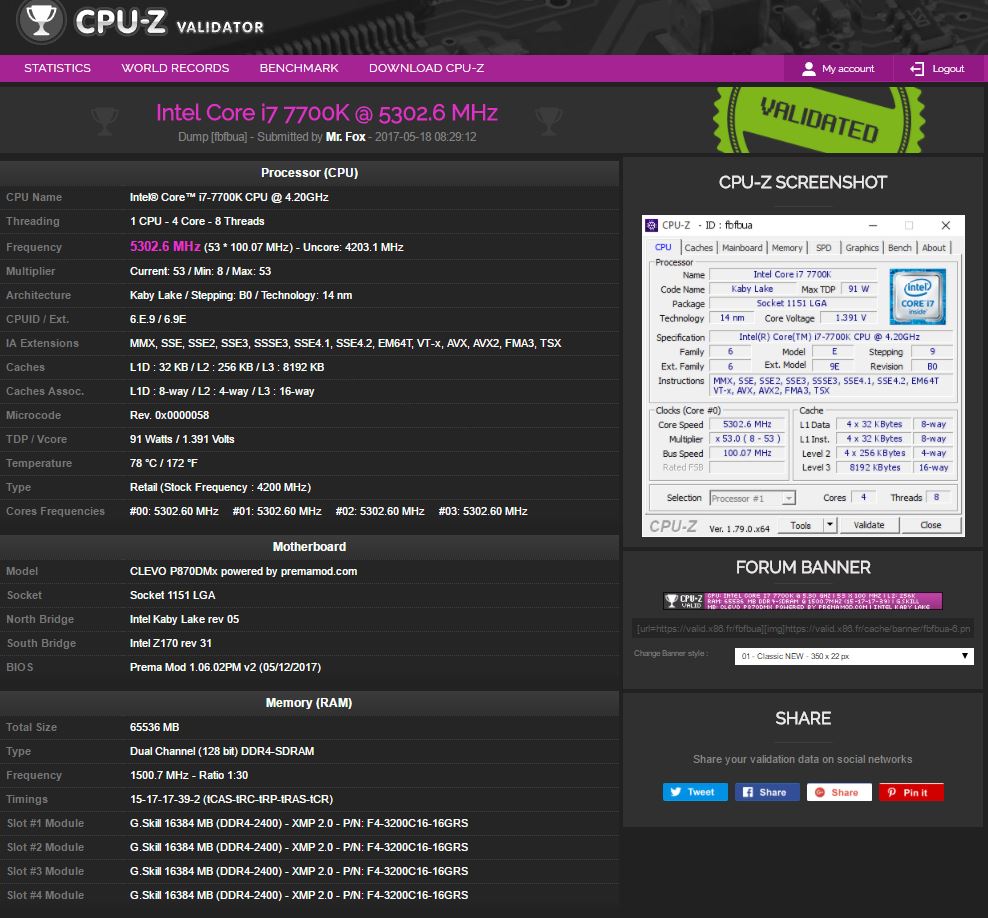Image resolution: width=988 pixels, height=918 pixels.
Task: Click the Pin it button
Action: point(911,792)
